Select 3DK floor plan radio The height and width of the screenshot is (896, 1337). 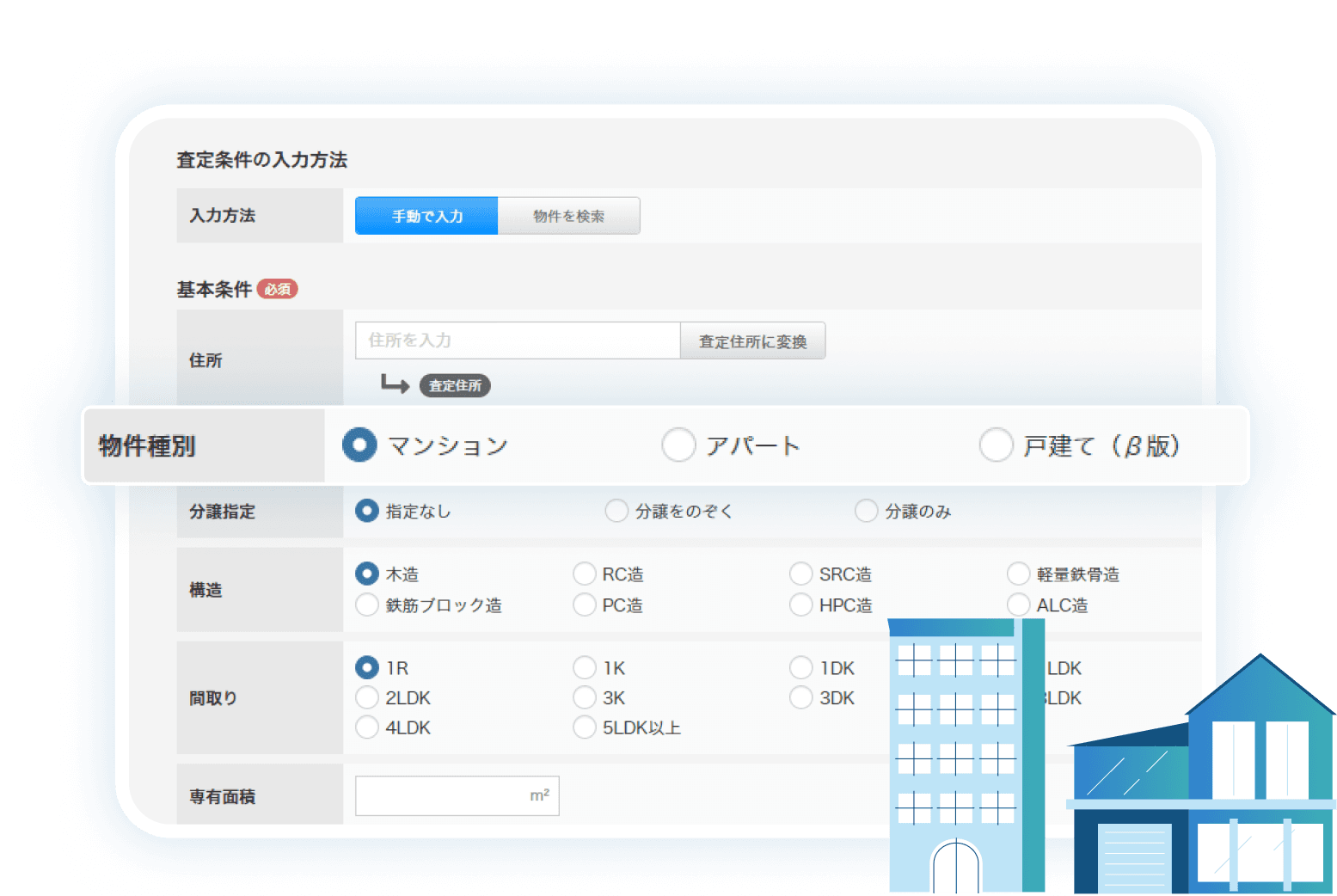tap(801, 697)
